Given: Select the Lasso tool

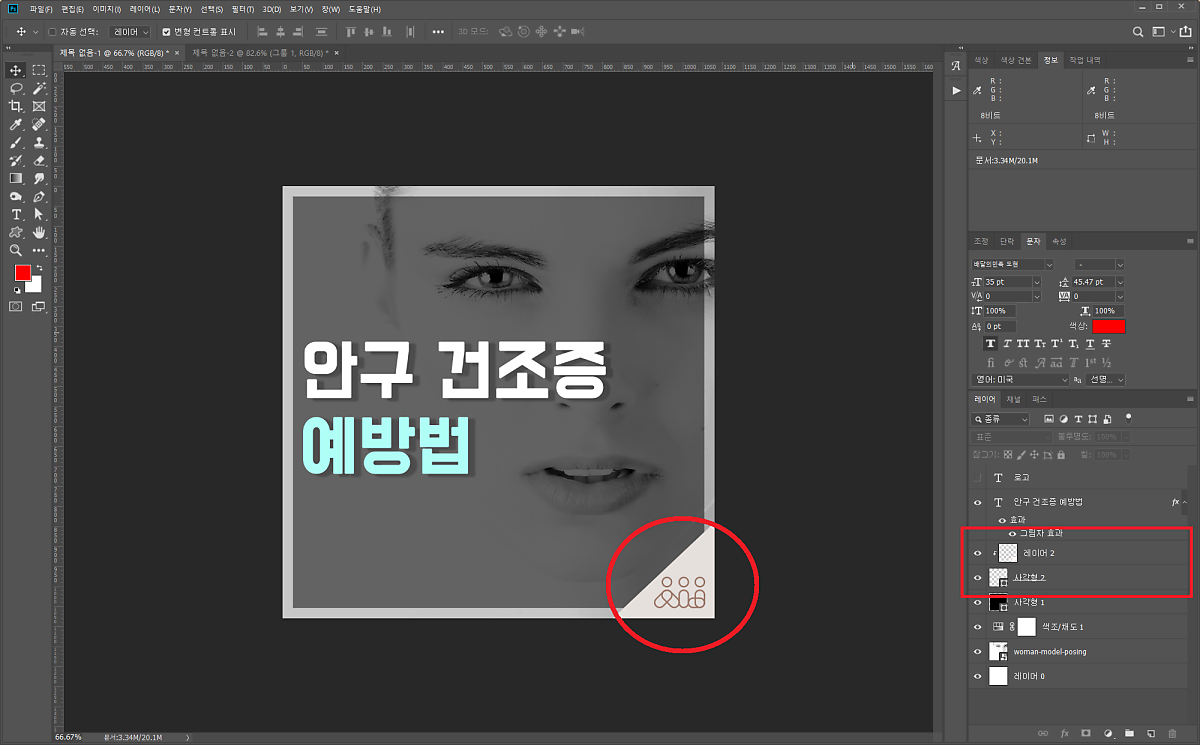Looking at the screenshot, I should [16, 88].
